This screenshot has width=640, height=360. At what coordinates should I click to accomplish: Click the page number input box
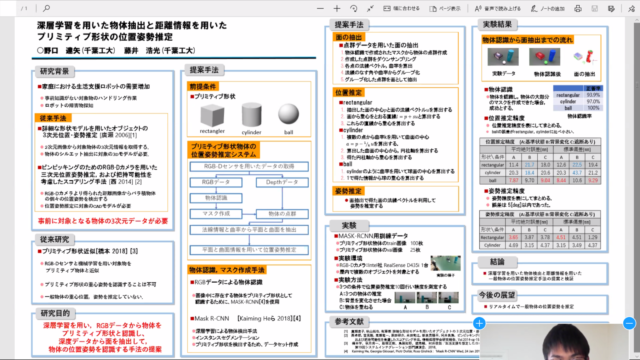(8, 8)
